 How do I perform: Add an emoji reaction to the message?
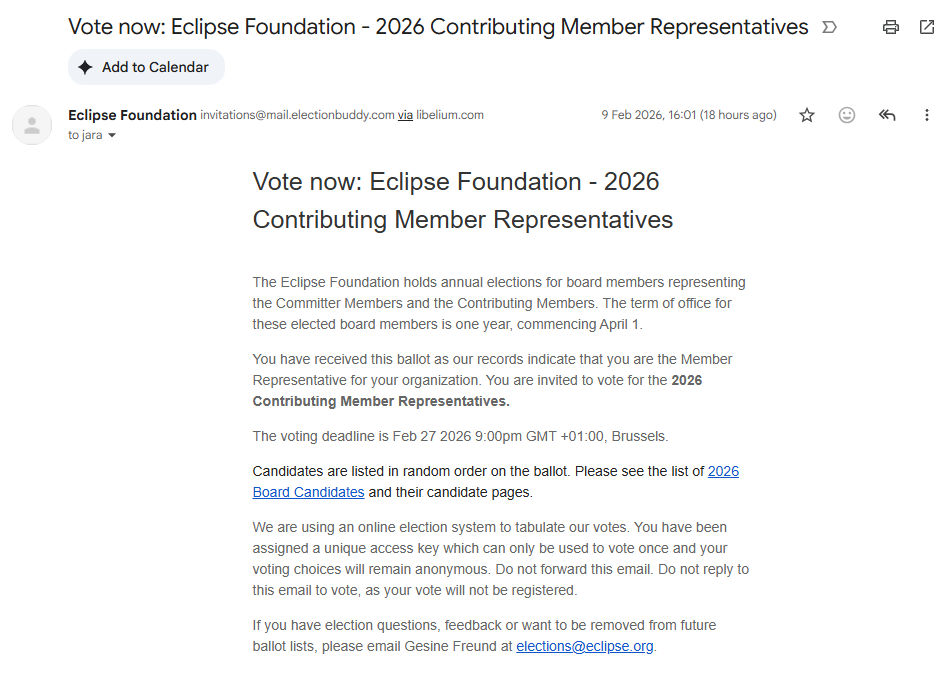tap(847, 115)
